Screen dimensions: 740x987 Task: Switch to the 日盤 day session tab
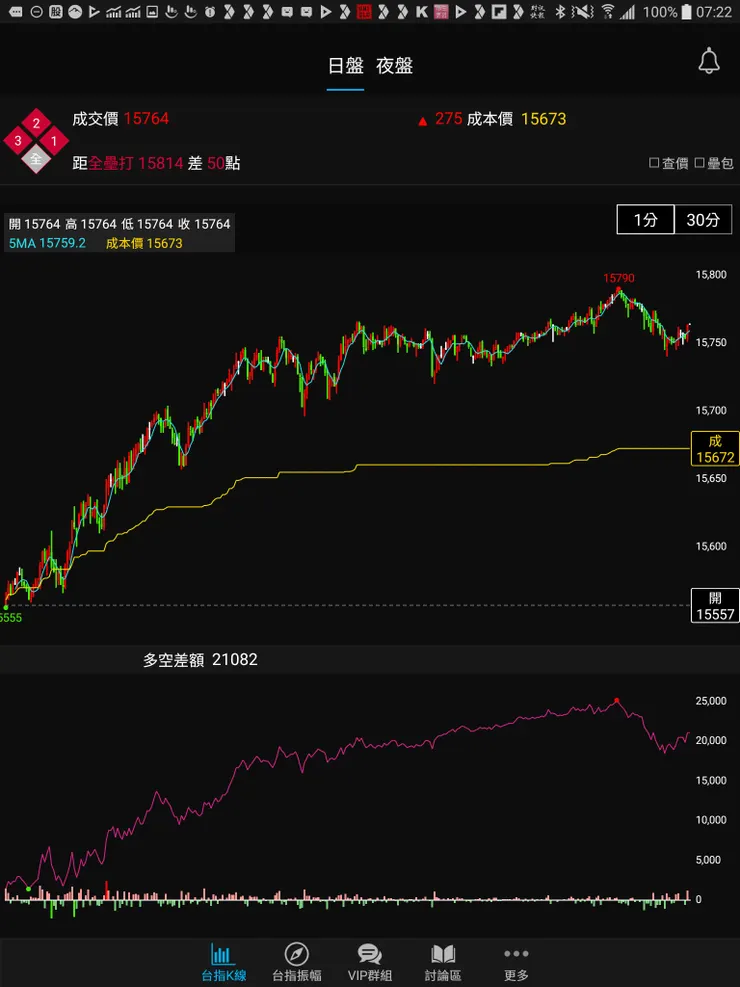(345, 66)
